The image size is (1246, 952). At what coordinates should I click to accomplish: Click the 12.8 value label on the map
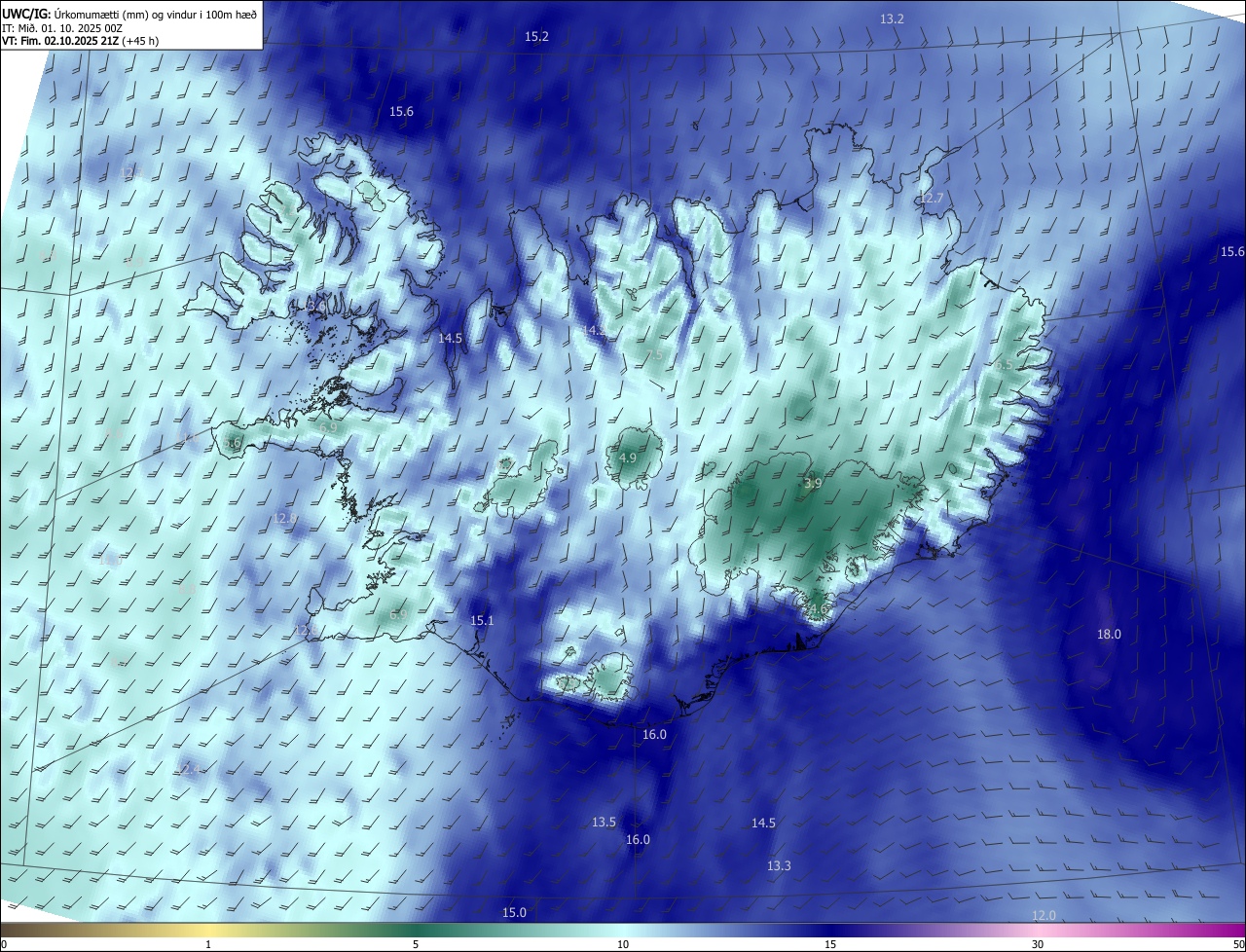click(284, 518)
